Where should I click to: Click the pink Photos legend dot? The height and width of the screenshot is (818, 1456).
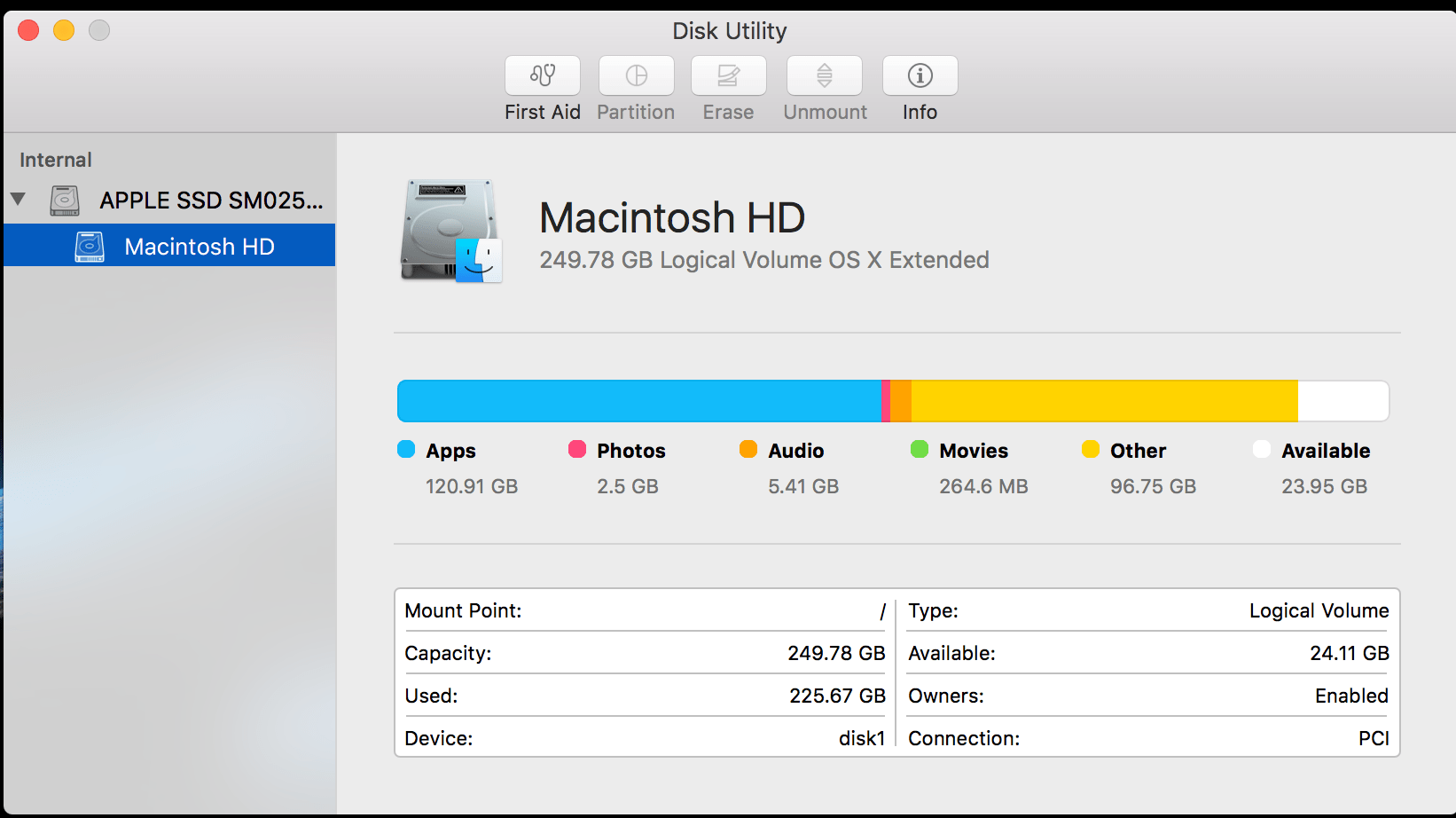pos(577,449)
